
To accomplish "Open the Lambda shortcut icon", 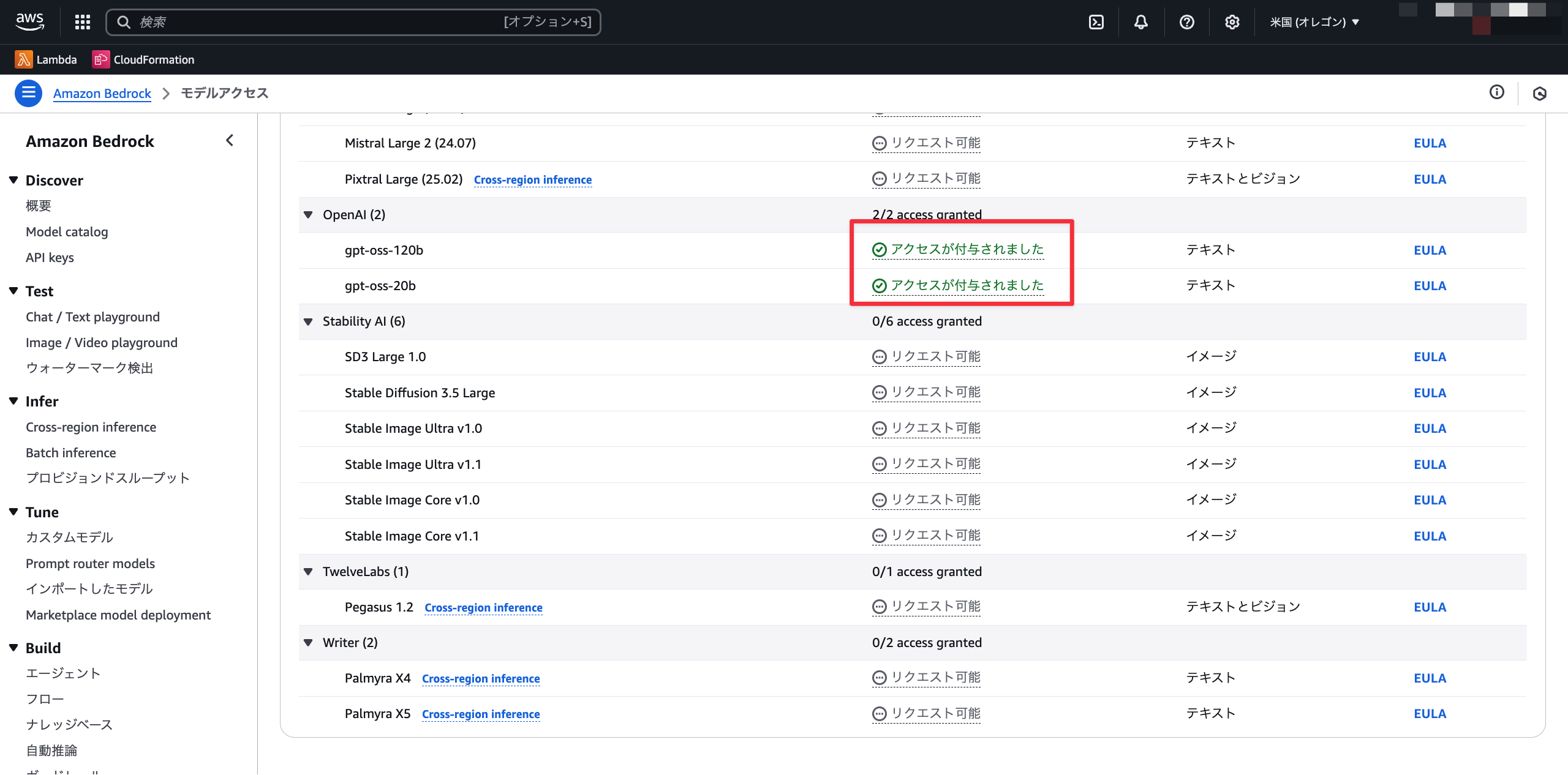I will (24, 59).
